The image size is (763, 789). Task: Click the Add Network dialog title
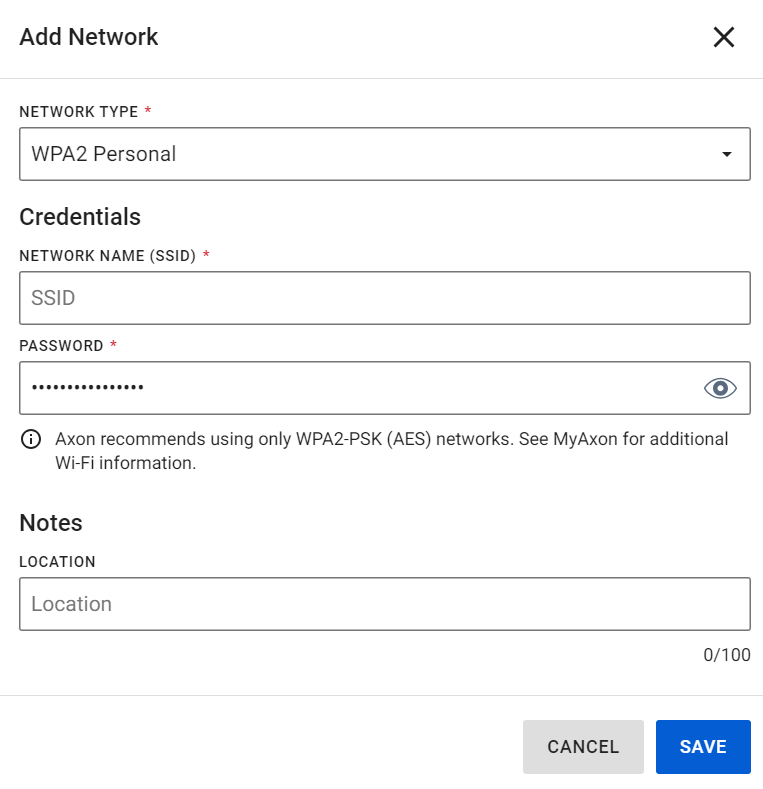89,38
